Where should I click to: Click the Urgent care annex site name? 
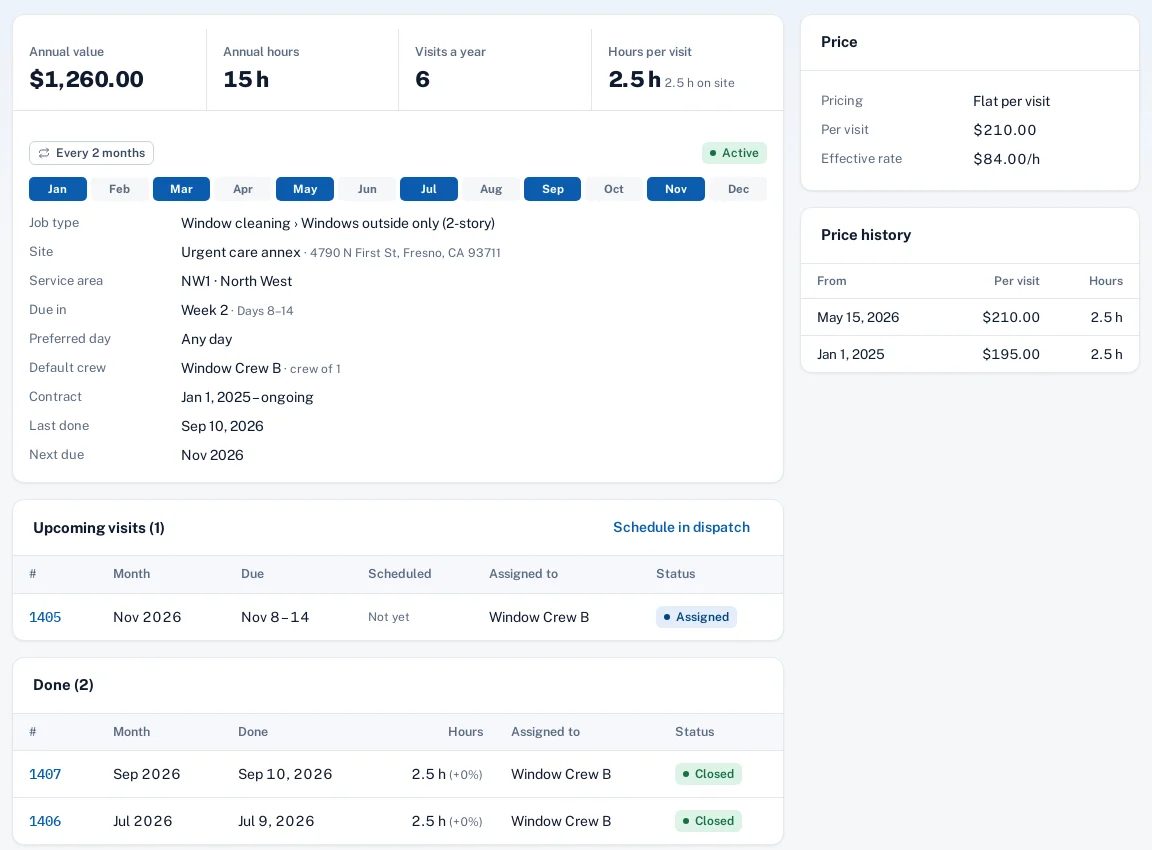[x=241, y=253]
